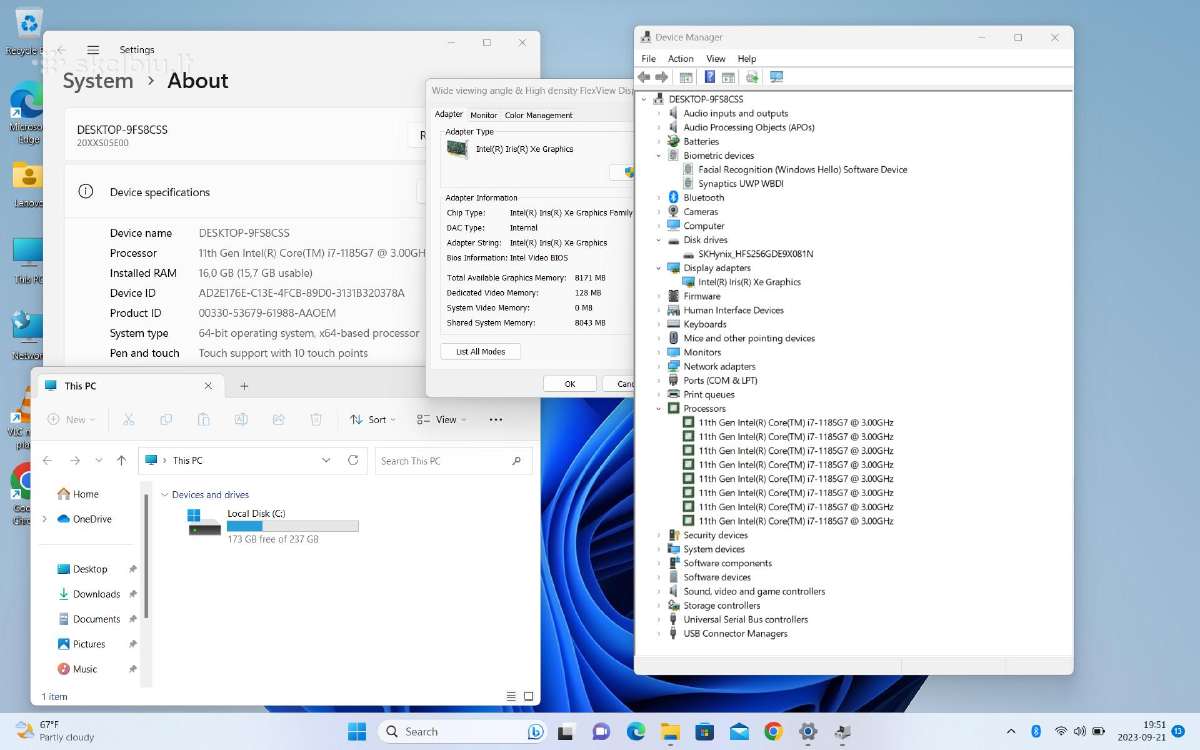The height and width of the screenshot is (750, 1200).
Task: Open the See more (…) menu in File Explorer
Action: (x=496, y=420)
